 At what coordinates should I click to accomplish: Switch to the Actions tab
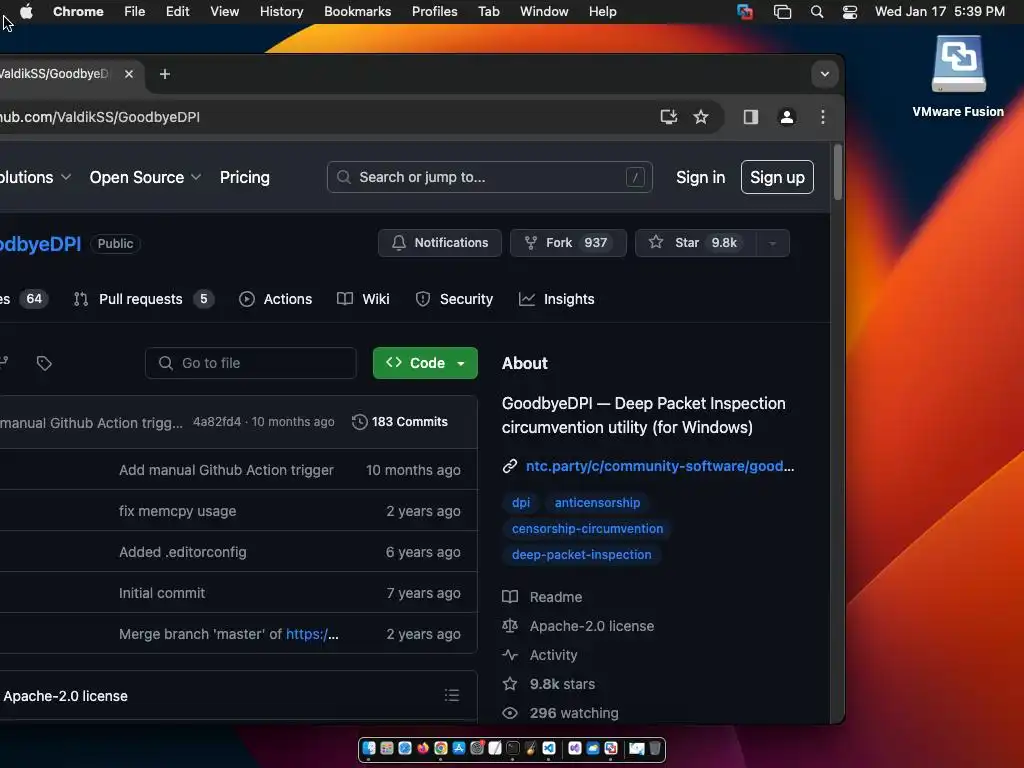click(x=276, y=299)
